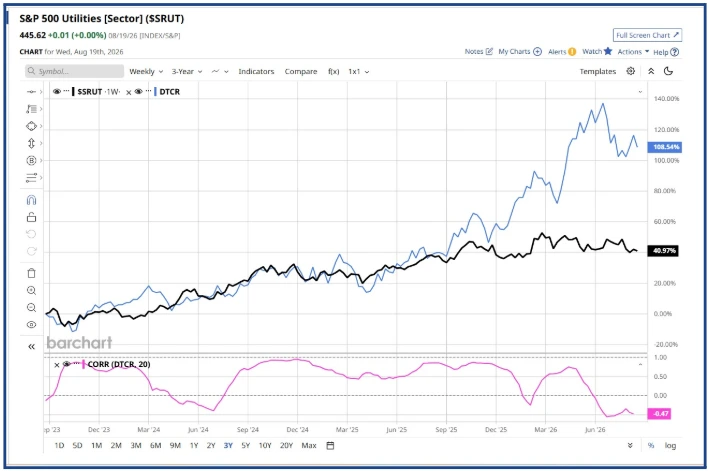Collapse the CORR pane with small caret
This screenshot has height=471, width=709.
coord(640,364)
